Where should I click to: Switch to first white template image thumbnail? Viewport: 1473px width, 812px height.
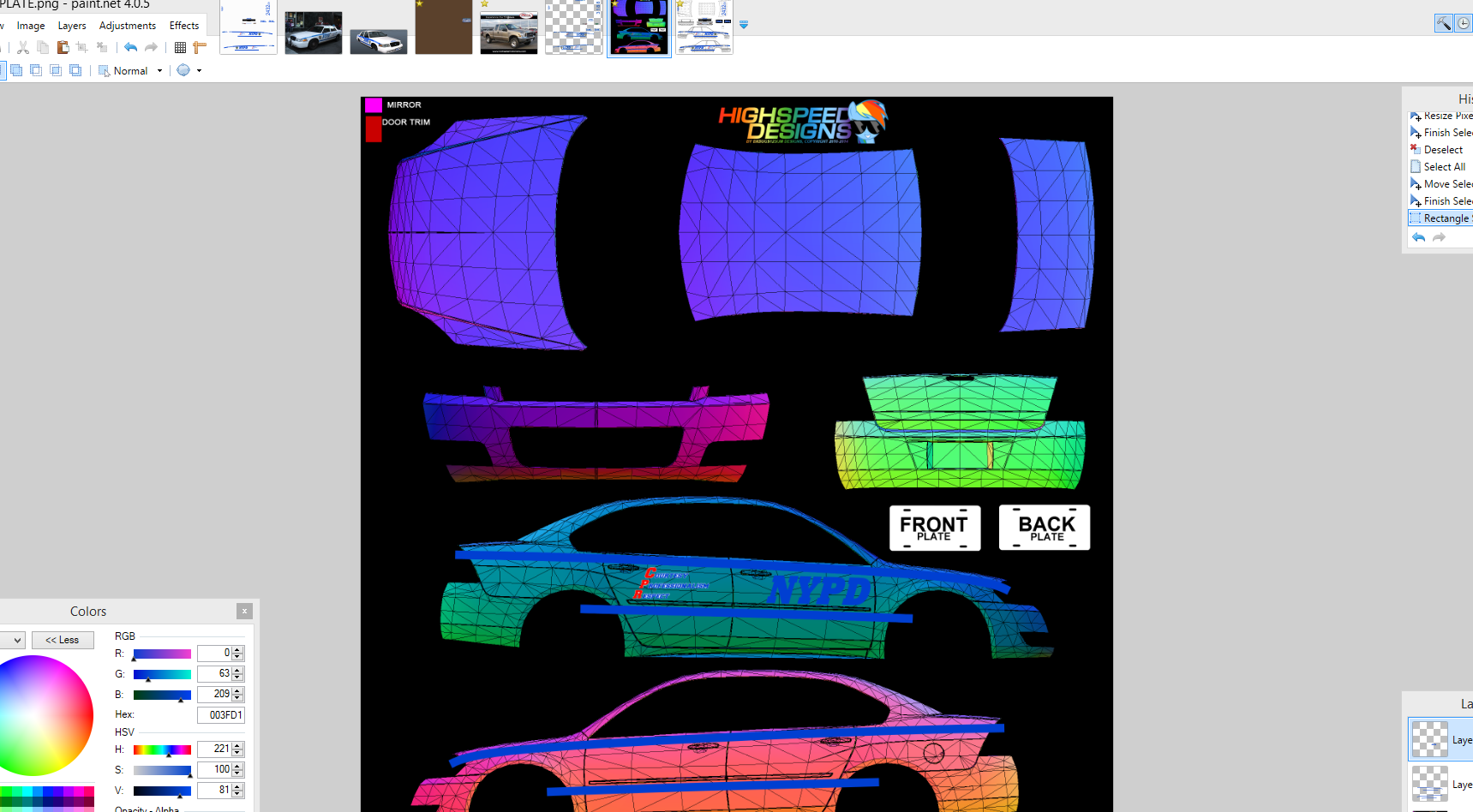[248, 27]
